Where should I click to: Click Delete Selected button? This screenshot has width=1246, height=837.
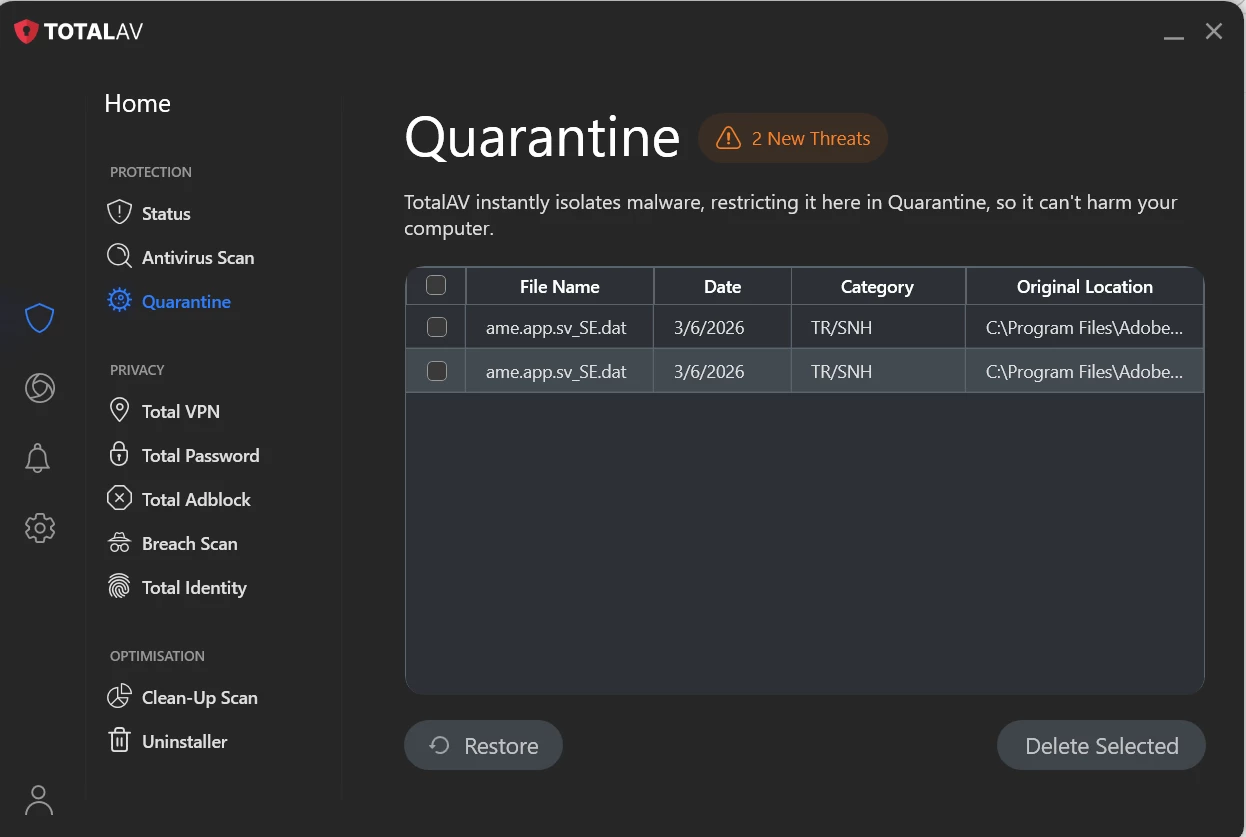click(x=1101, y=746)
